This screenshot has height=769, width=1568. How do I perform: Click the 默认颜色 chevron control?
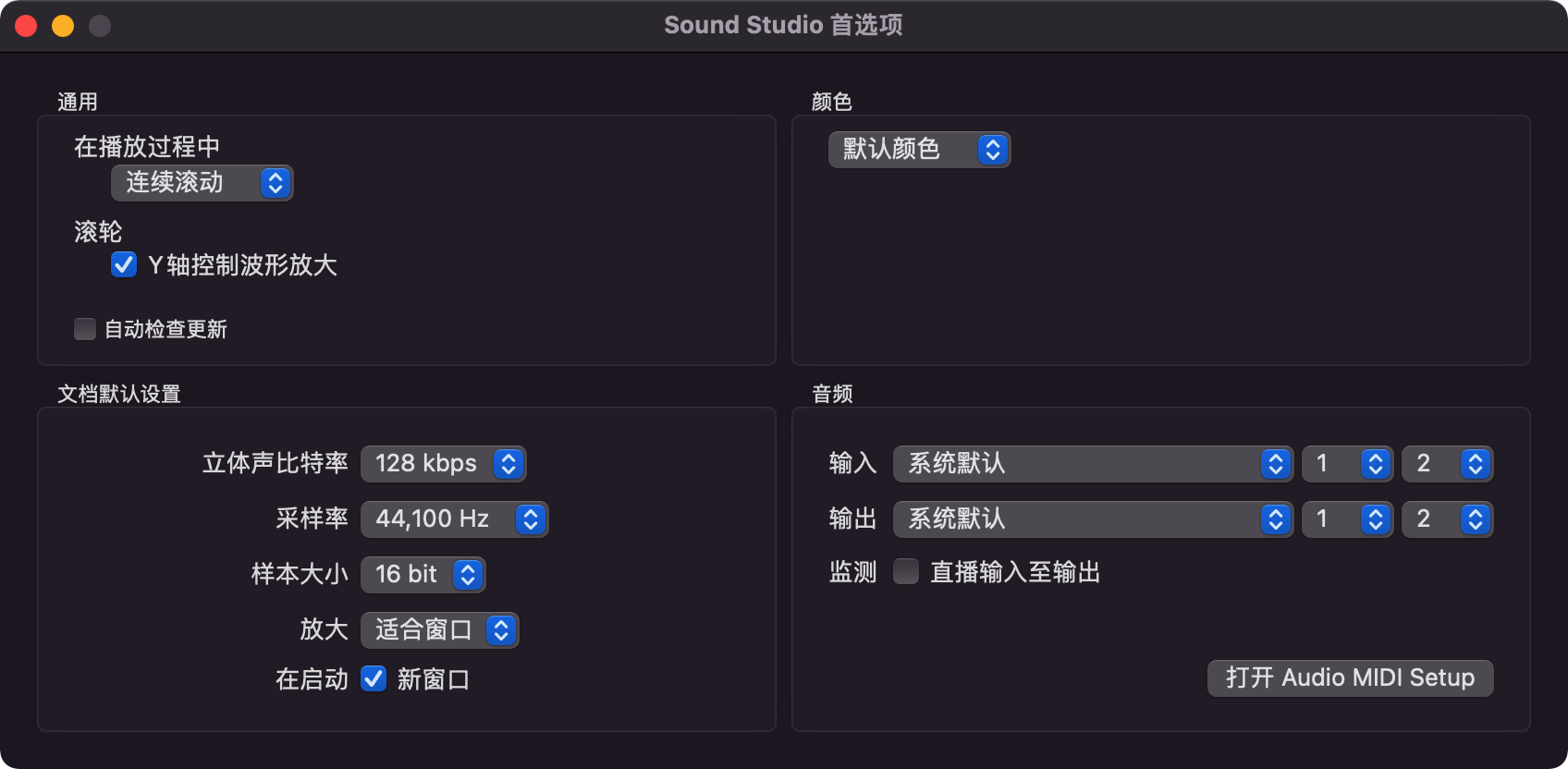(993, 149)
